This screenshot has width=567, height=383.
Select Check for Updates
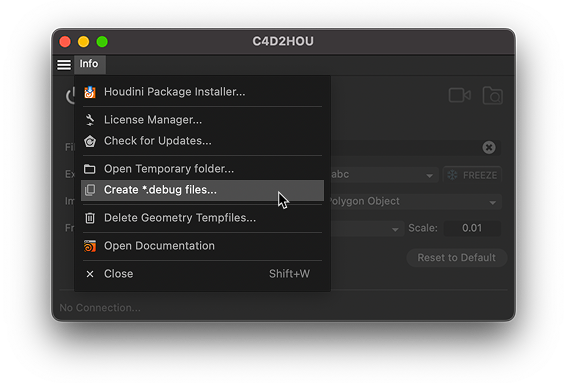point(202,141)
